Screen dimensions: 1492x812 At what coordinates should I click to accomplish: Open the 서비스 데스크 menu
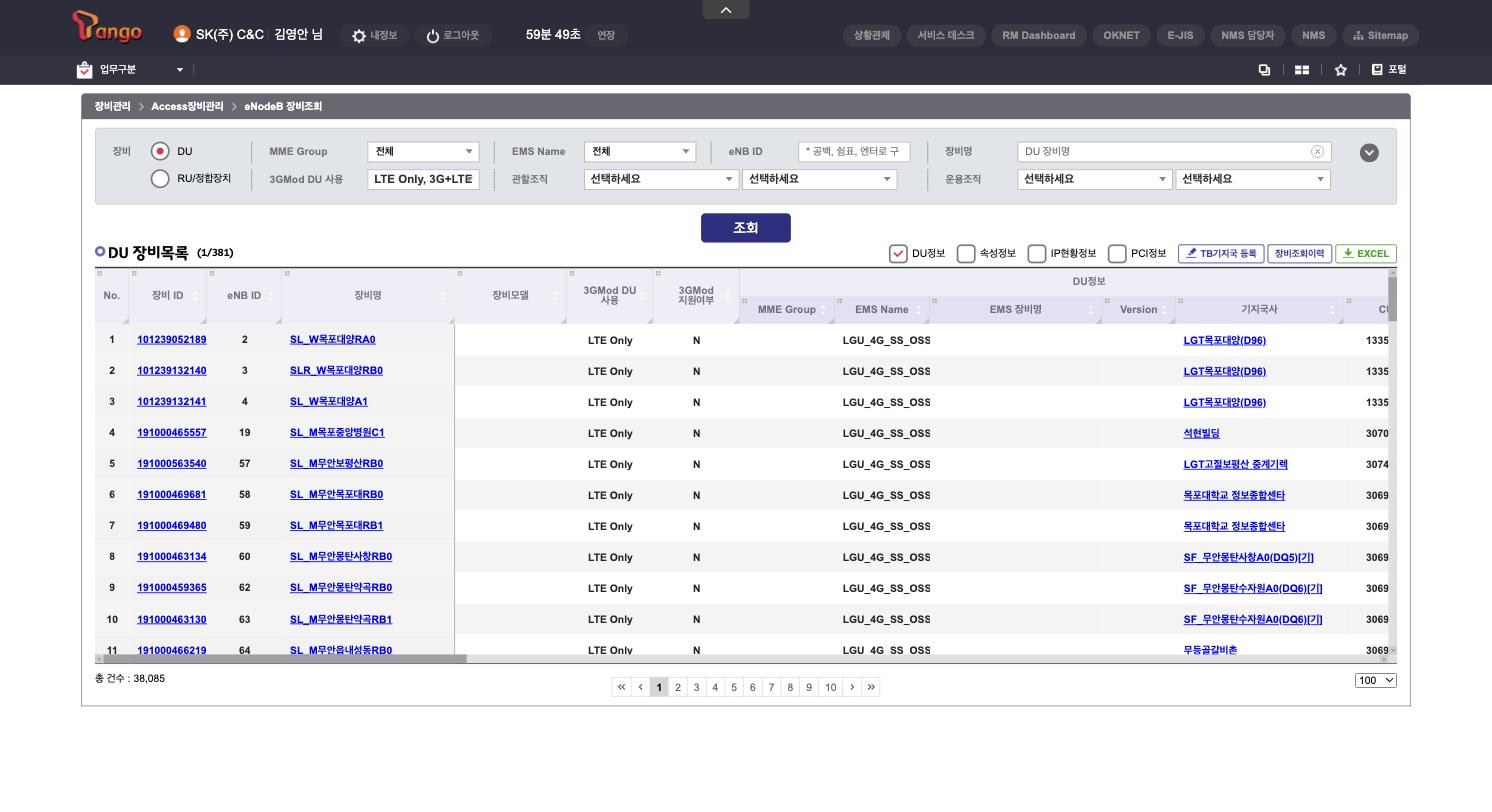[x=945, y=35]
